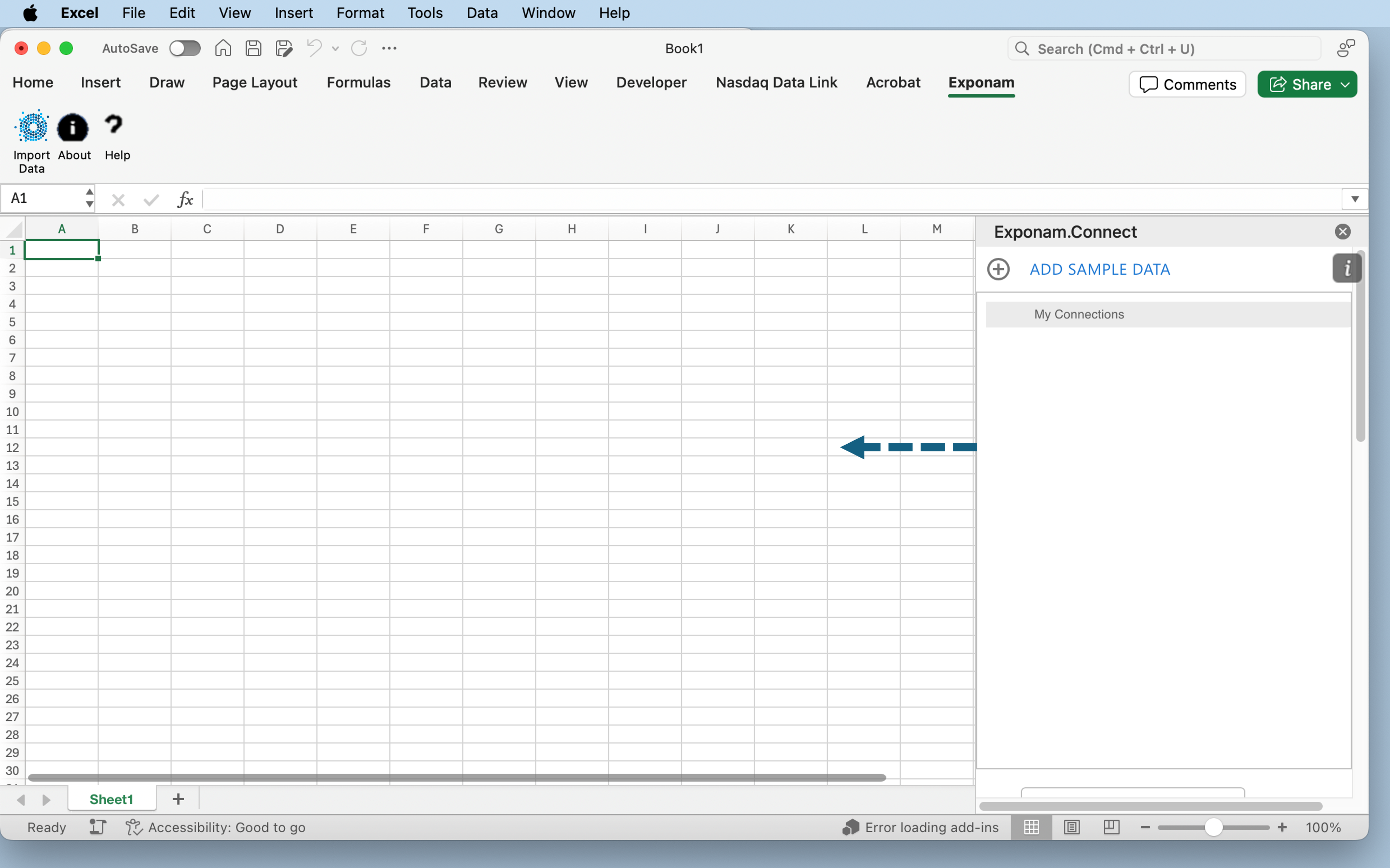Image resolution: width=1390 pixels, height=868 pixels.
Task: Select column header K
Action: [x=790, y=229]
